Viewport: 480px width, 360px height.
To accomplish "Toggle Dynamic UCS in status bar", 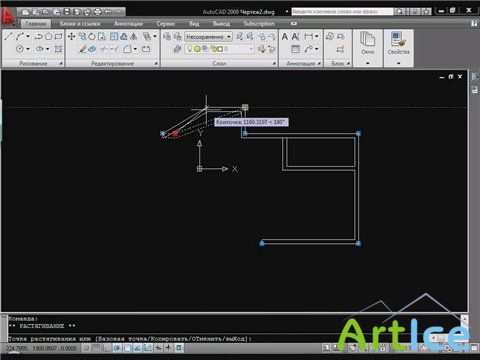I will [x=148, y=348].
